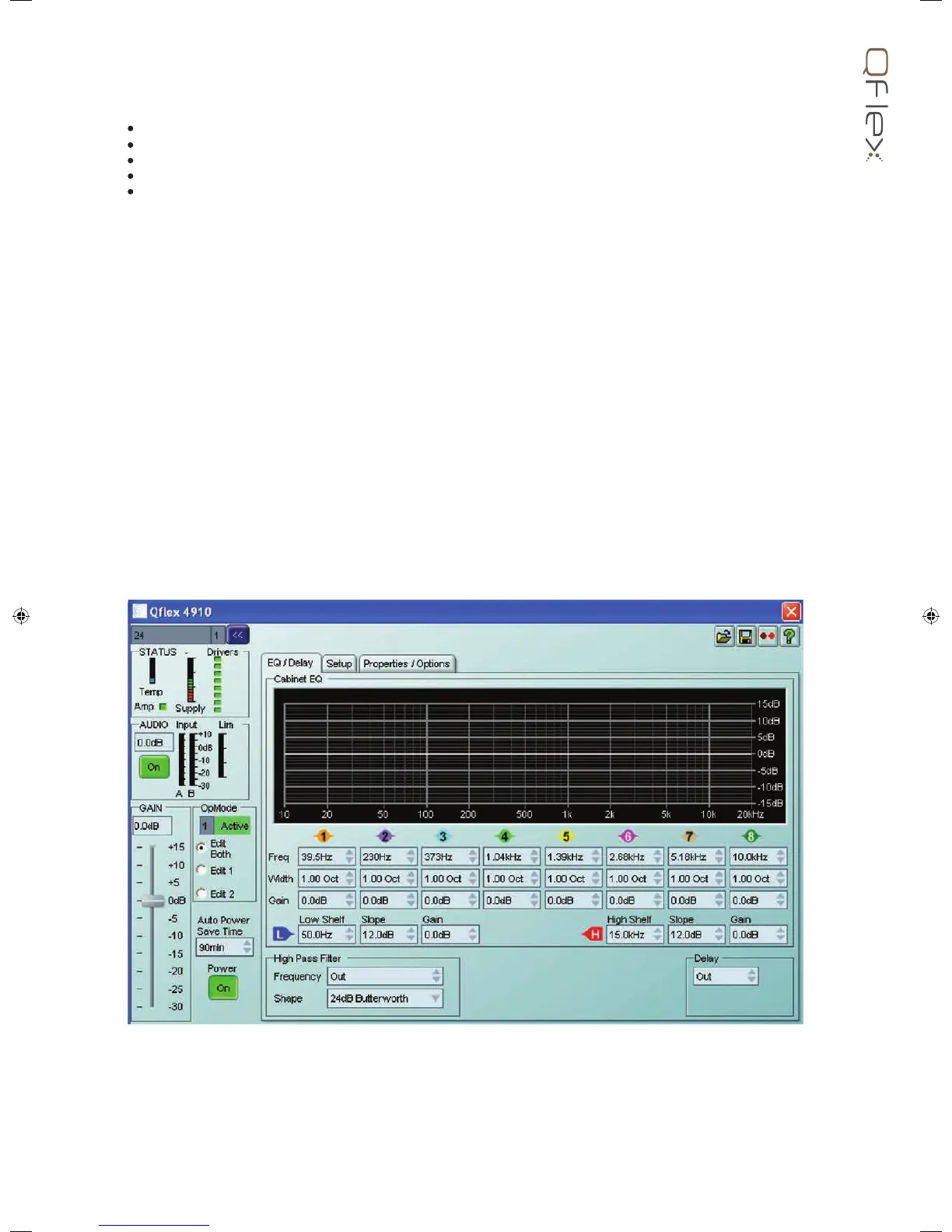Click the device name field showing 24
The image size is (952, 1232).
pyautogui.click(x=171, y=635)
